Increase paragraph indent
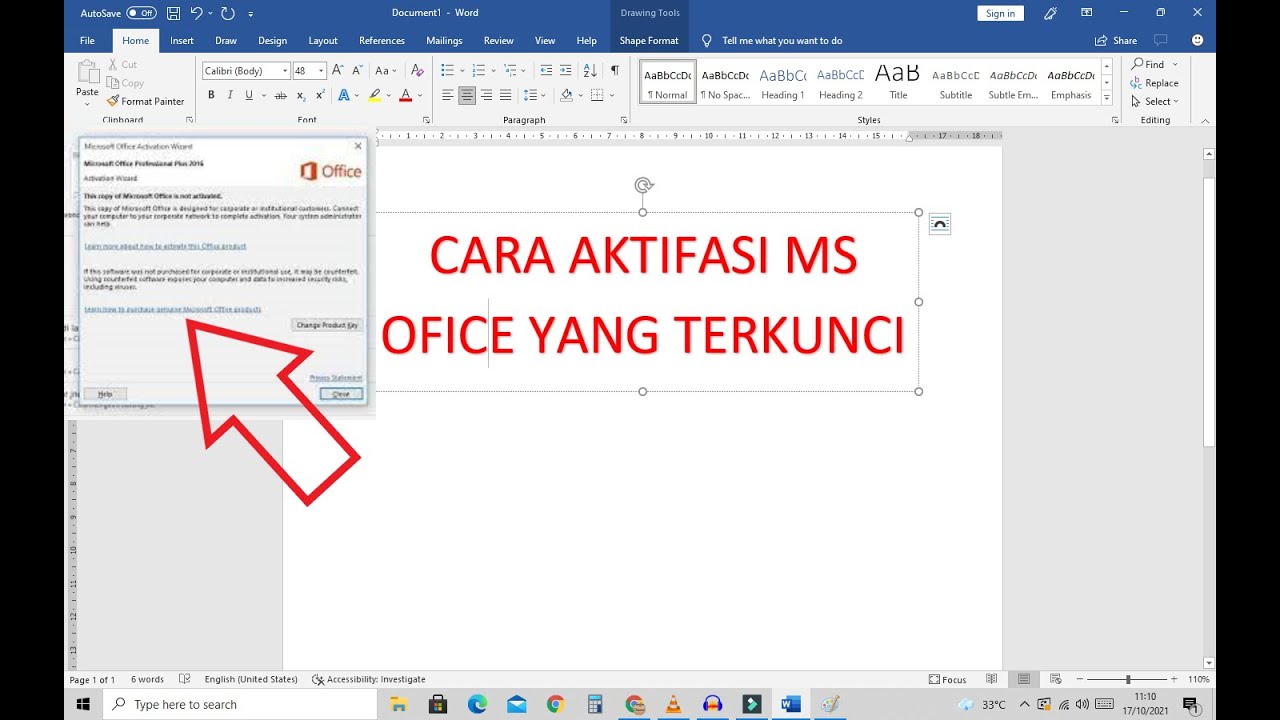The width and height of the screenshot is (1280, 720). (566, 70)
